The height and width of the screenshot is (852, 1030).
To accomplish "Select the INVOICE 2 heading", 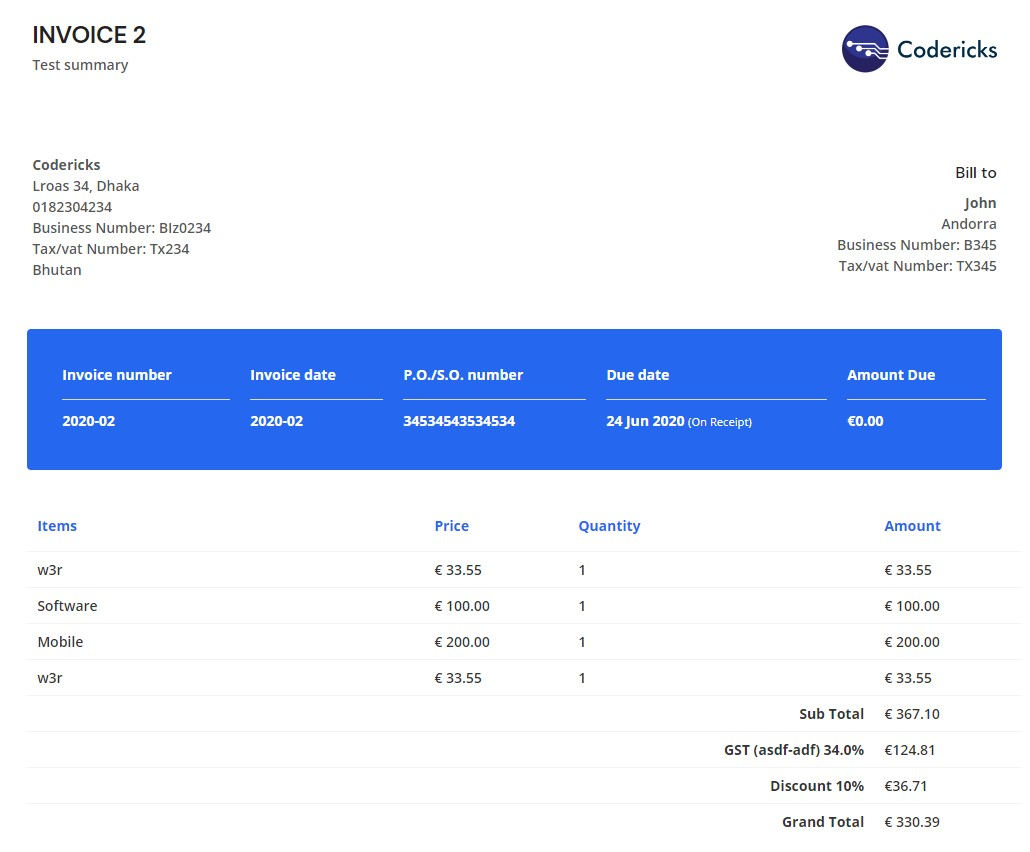I will tap(89, 35).
